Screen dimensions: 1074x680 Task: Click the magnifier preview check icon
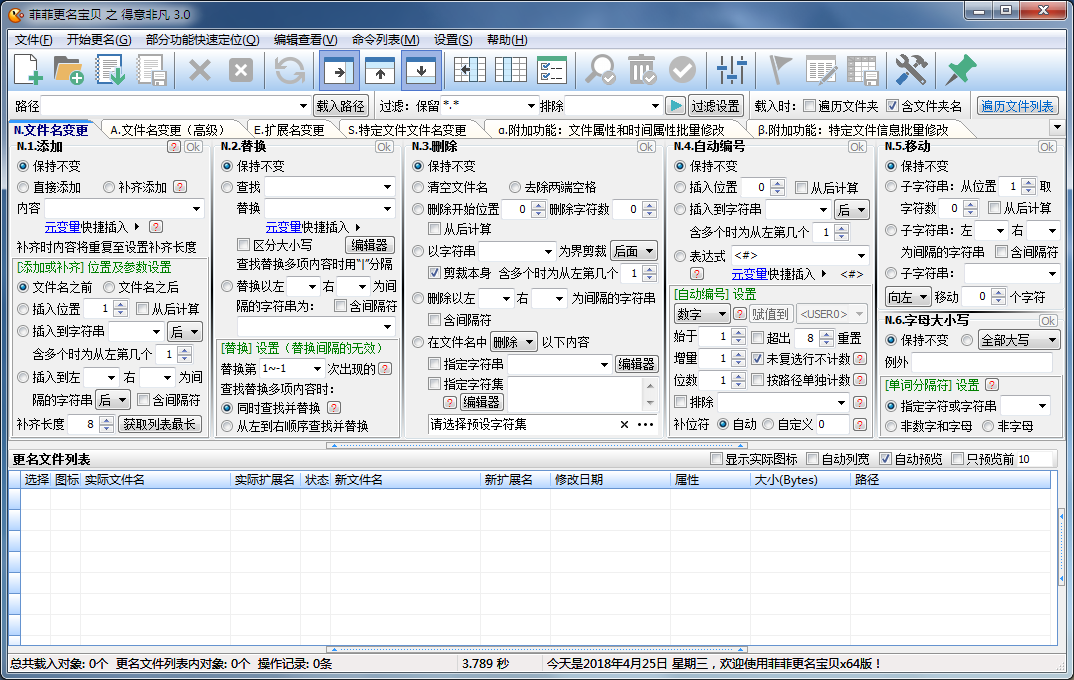point(601,70)
